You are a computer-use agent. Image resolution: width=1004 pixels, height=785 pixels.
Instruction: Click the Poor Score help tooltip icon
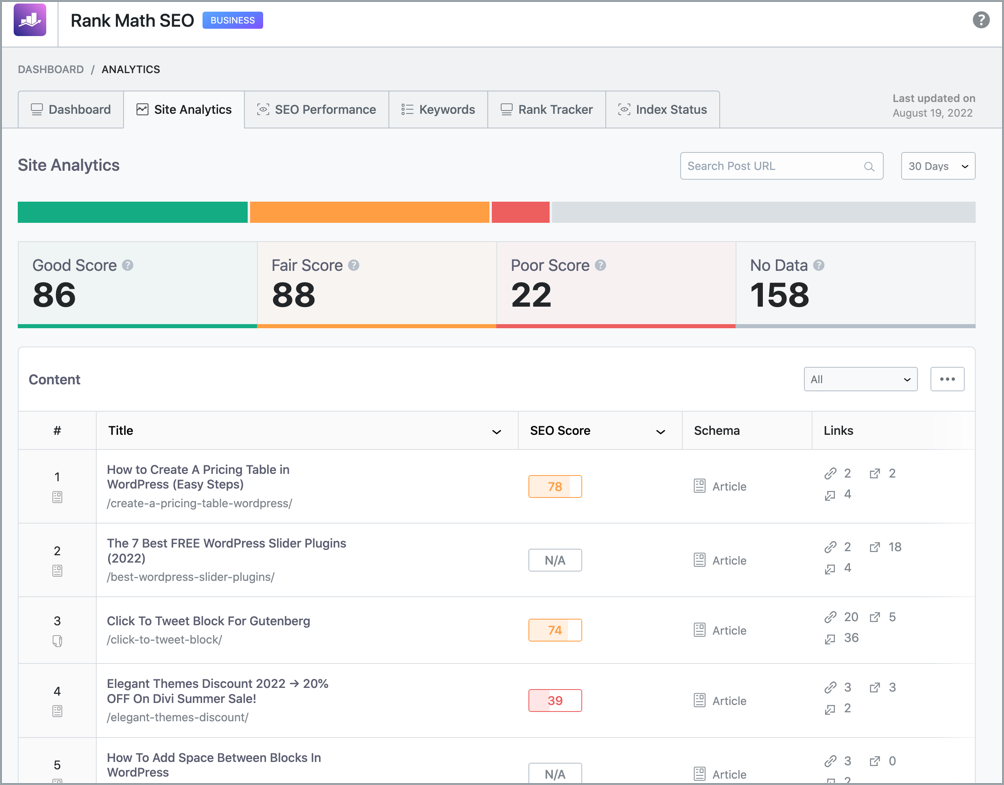[600, 266]
